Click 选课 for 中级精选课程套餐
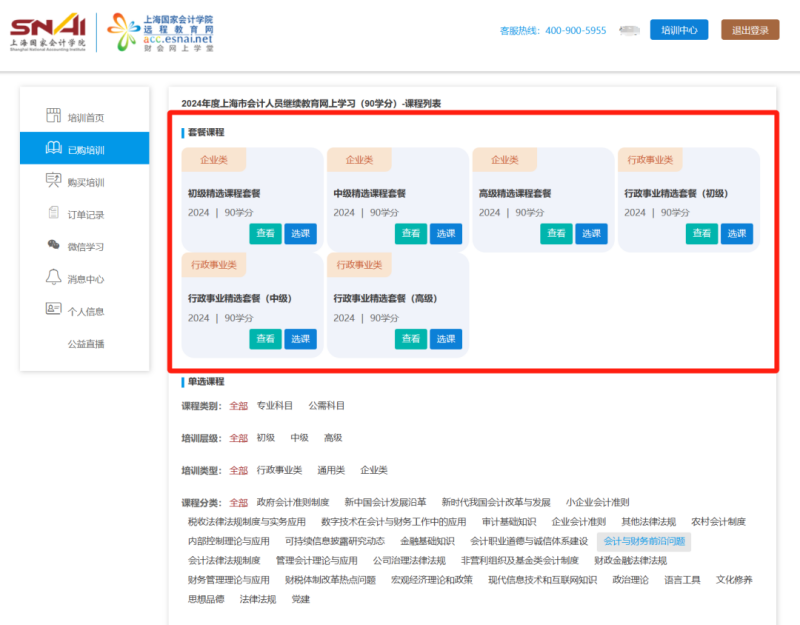The image size is (800, 625). pos(446,233)
